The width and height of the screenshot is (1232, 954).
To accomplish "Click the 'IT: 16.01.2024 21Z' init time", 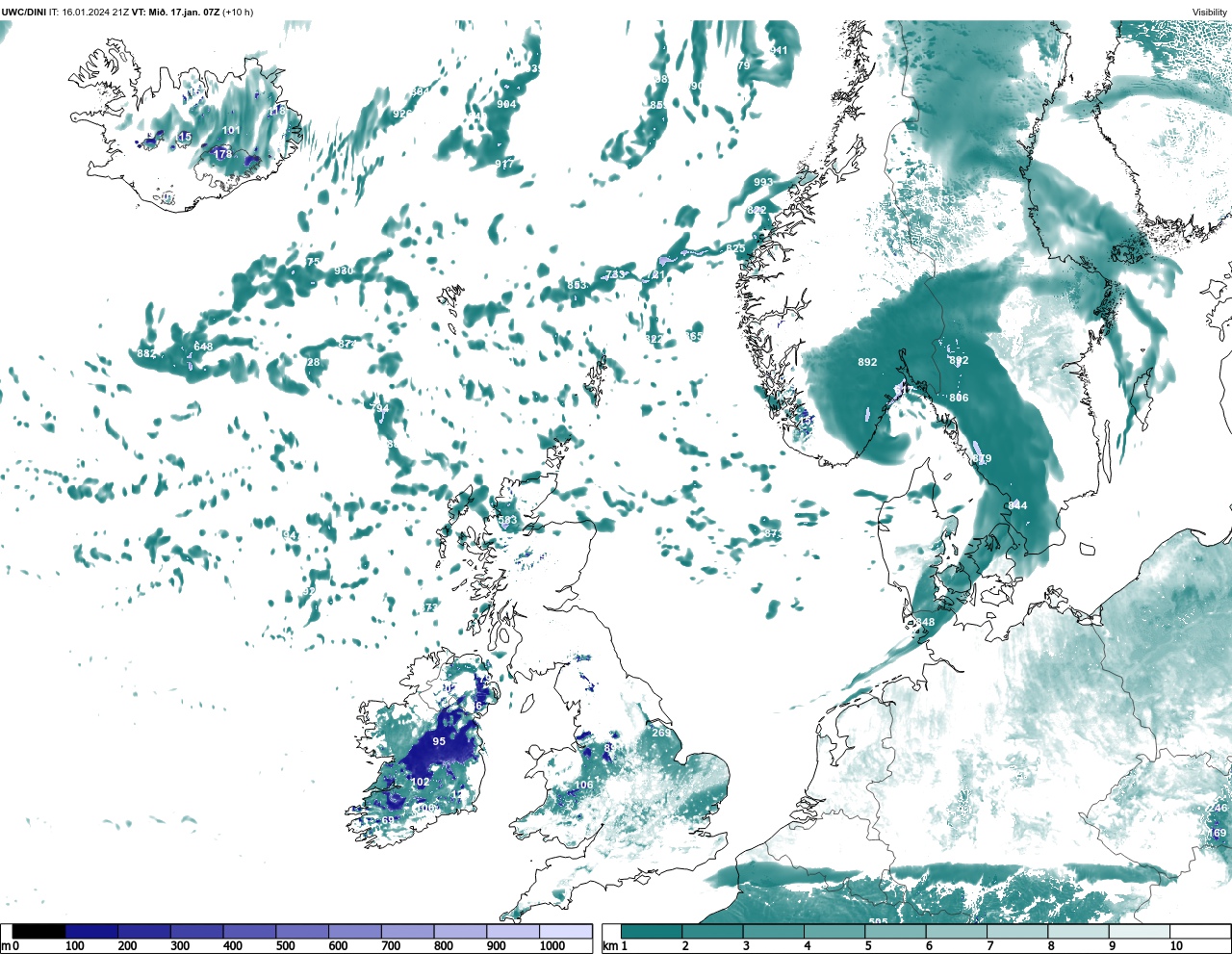I will [x=90, y=12].
